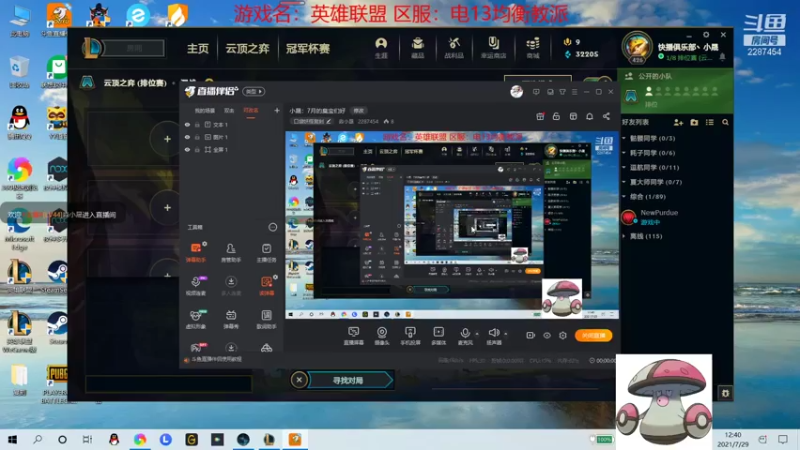Open the 主播任务 streamer tasks tool
The height and width of the screenshot is (450, 800).
(266, 253)
